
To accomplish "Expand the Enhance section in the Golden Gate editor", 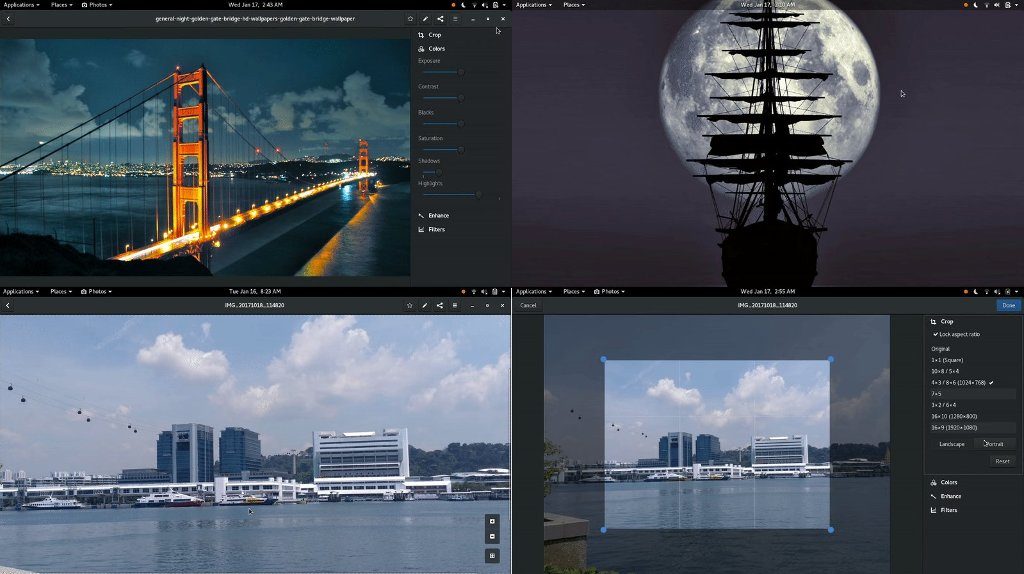I will 438,216.
